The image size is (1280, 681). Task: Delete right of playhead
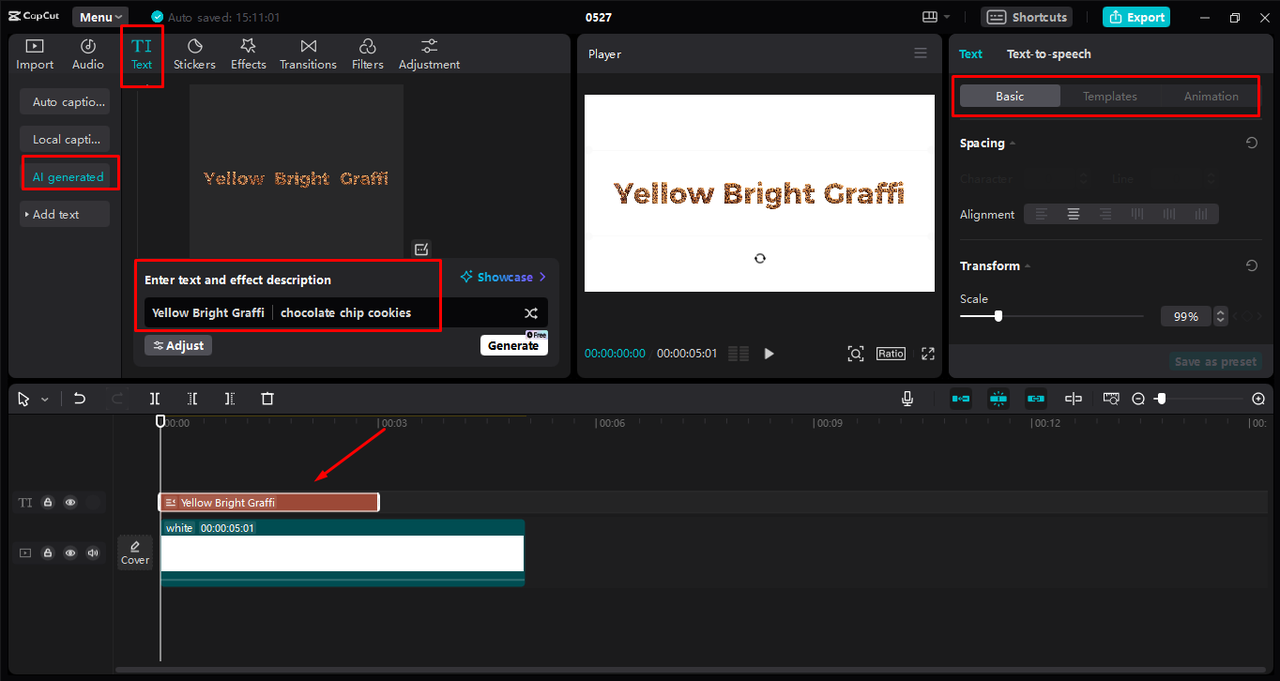(230, 399)
